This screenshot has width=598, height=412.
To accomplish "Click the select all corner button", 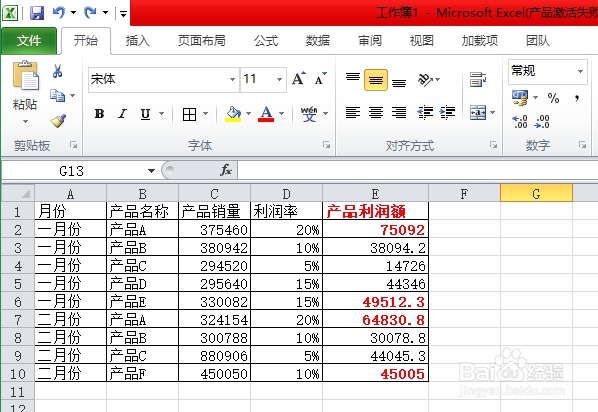I will click(x=18, y=193).
